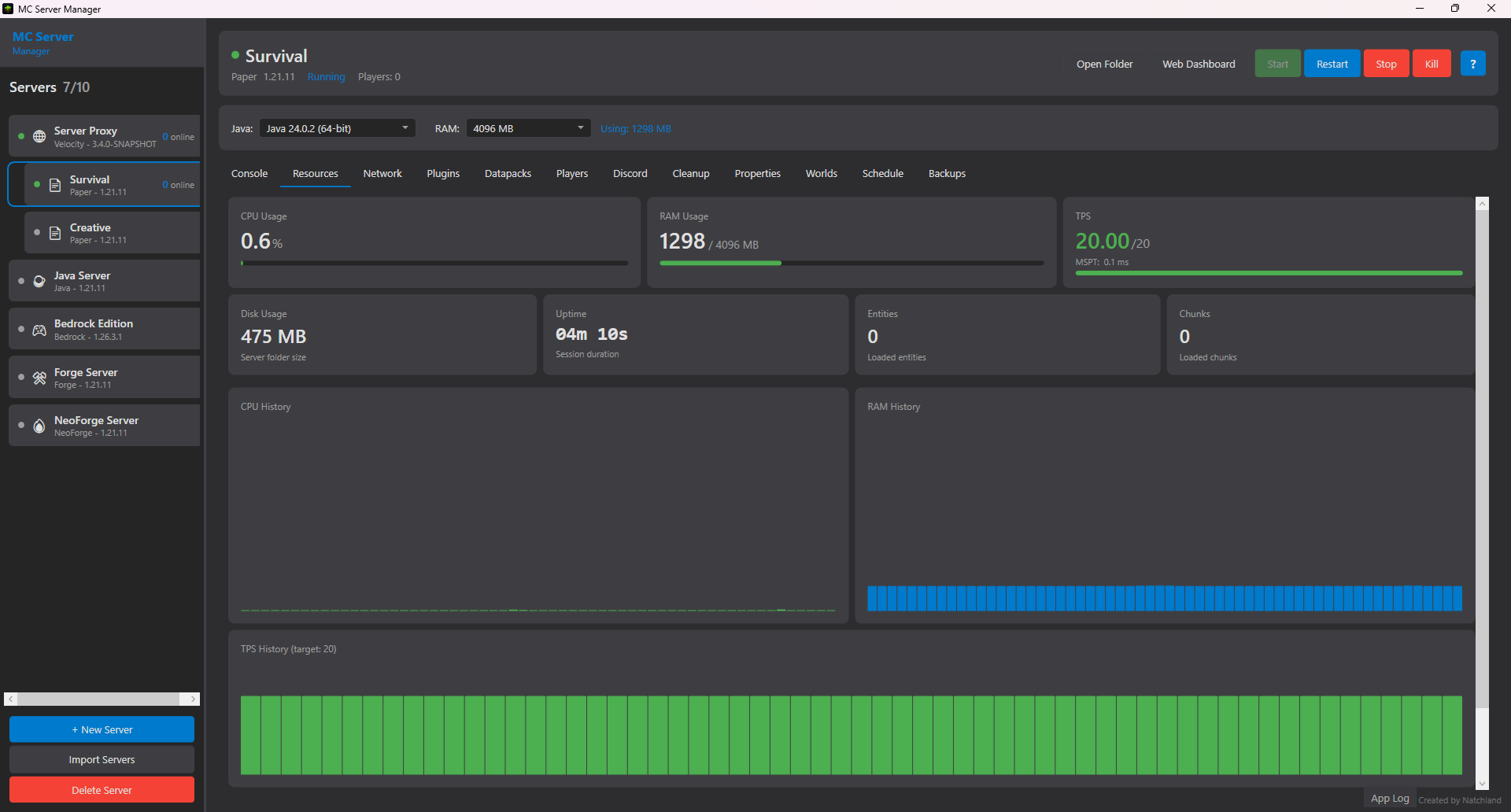The width and height of the screenshot is (1511, 812).
Task: Switch to the Console tab
Action: 249,173
